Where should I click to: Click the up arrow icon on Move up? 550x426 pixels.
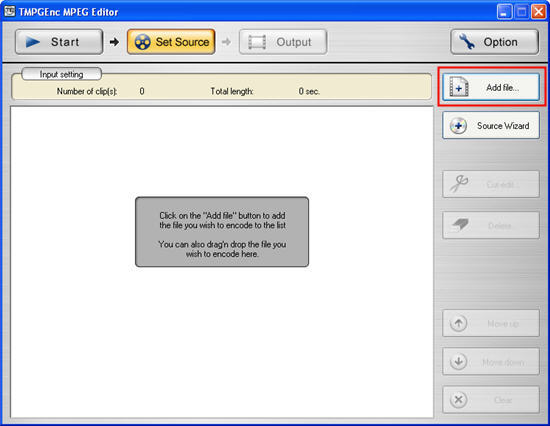pos(458,323)
